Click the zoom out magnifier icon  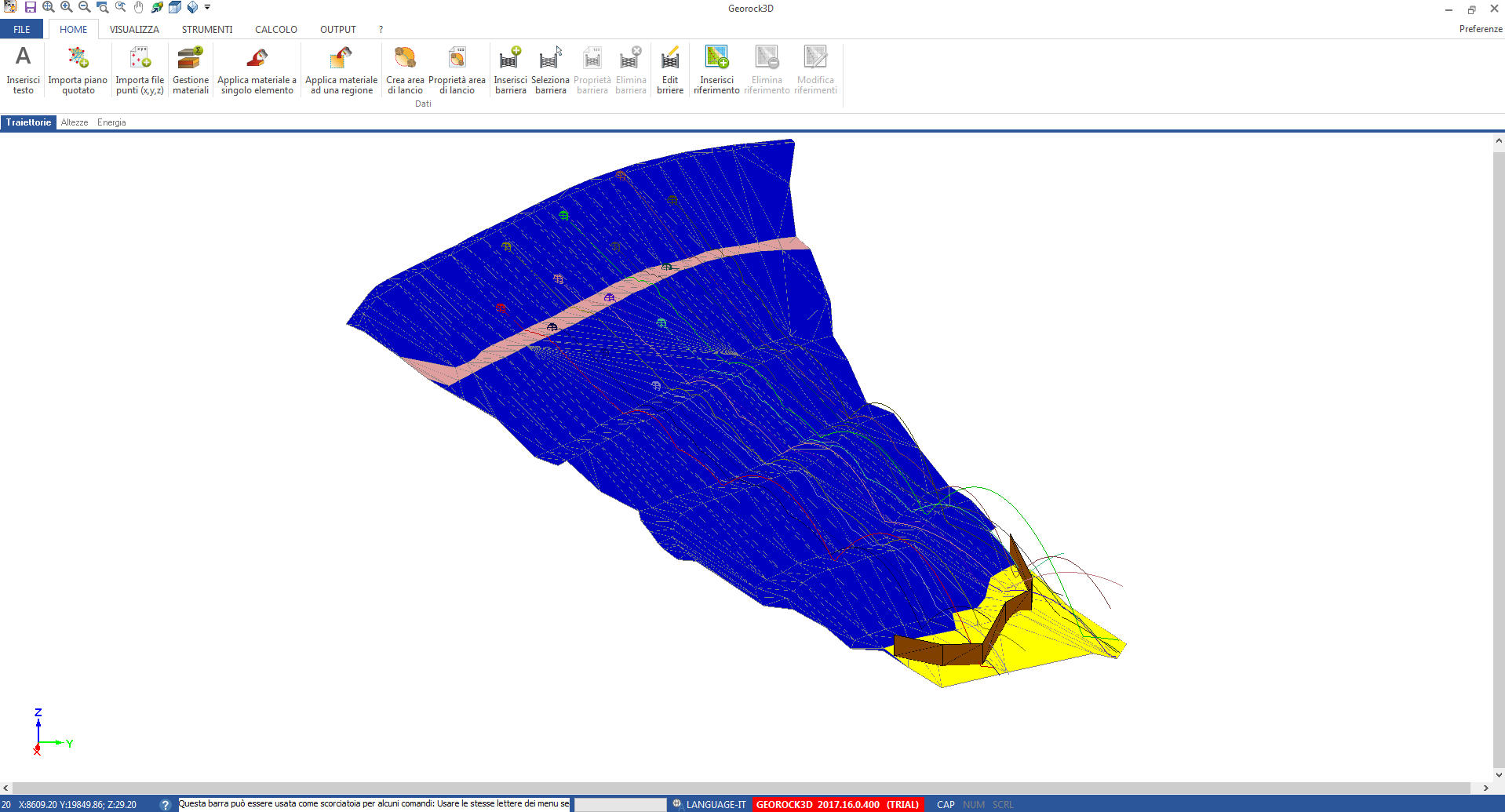click(x=85, y=8)
